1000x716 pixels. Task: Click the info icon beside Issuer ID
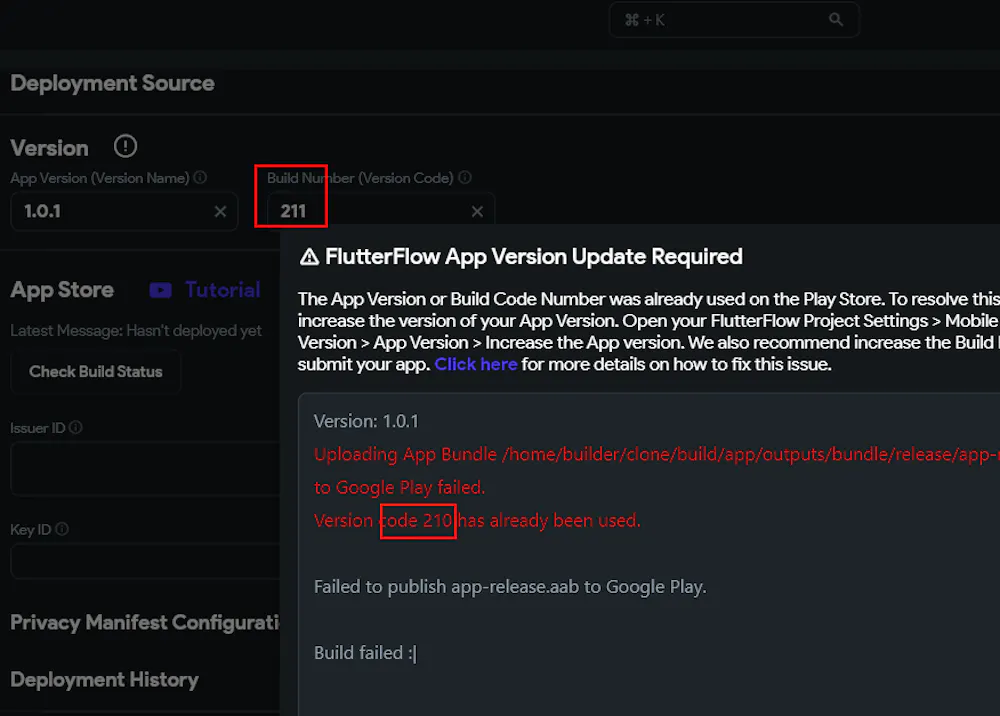coord(77,427)
